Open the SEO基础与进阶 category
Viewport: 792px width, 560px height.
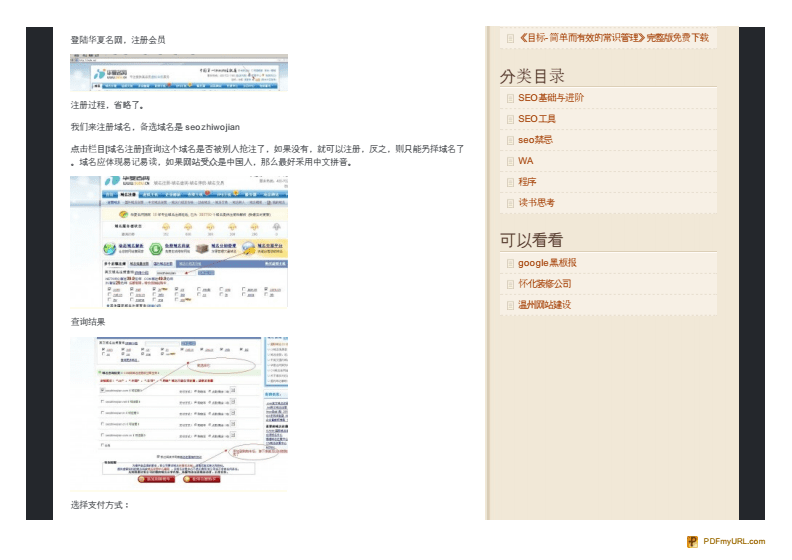(x=551, y=97)
